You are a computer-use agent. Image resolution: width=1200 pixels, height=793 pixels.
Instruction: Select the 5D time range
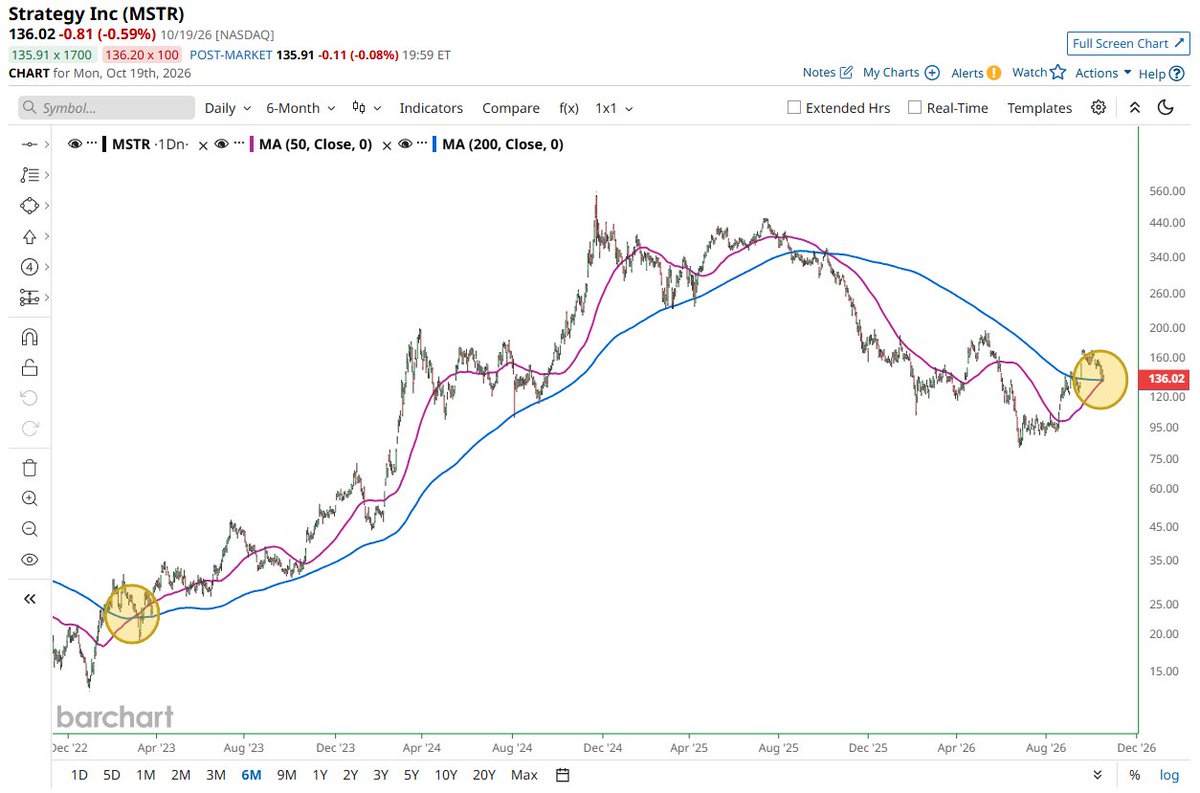(112, 775)
